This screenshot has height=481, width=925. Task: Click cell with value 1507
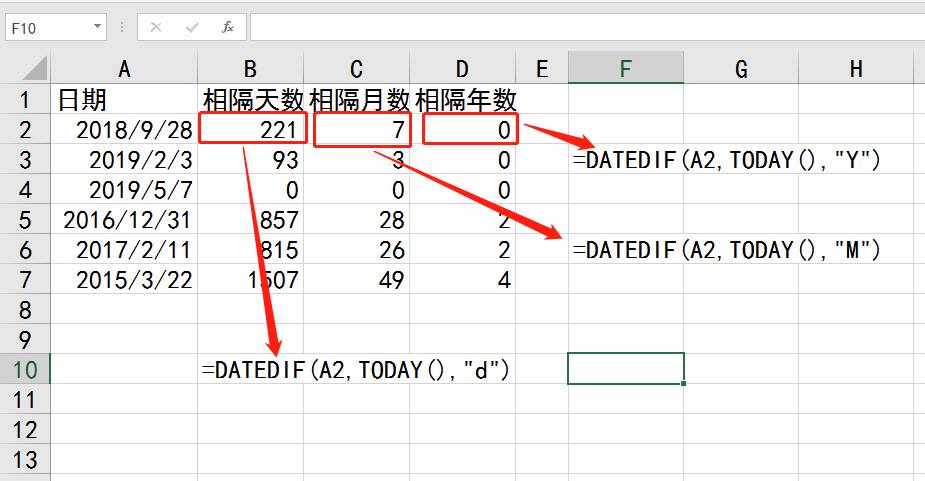(x=250, y=280)
